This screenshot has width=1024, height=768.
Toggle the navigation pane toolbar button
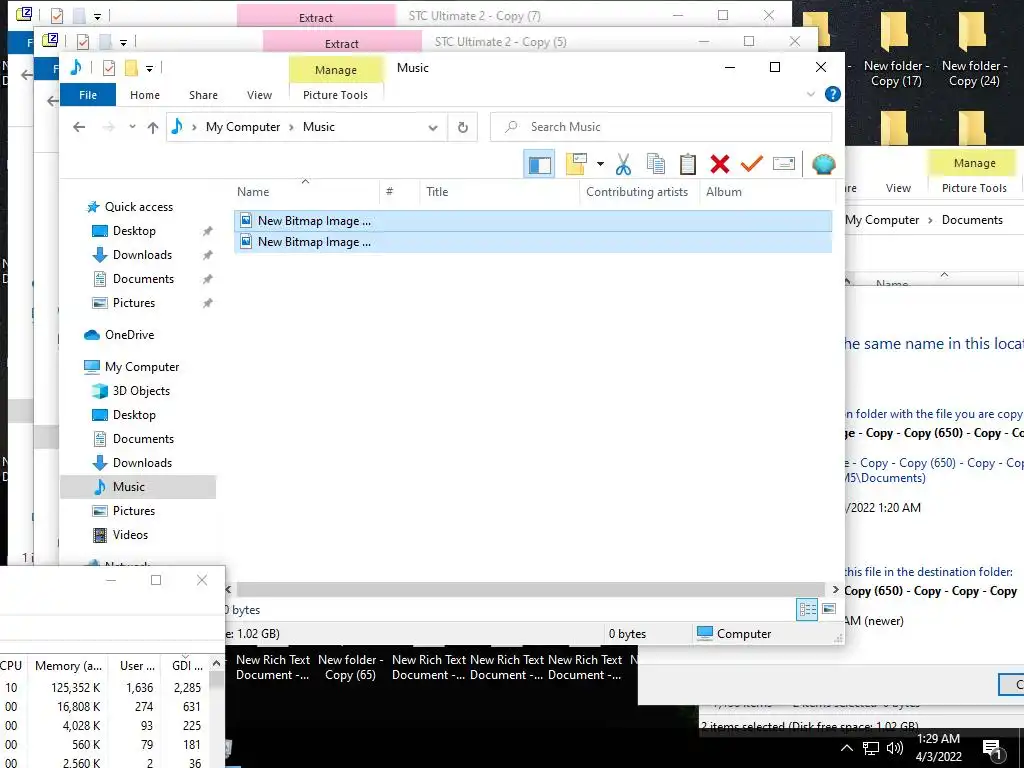(x=539, y=164)
